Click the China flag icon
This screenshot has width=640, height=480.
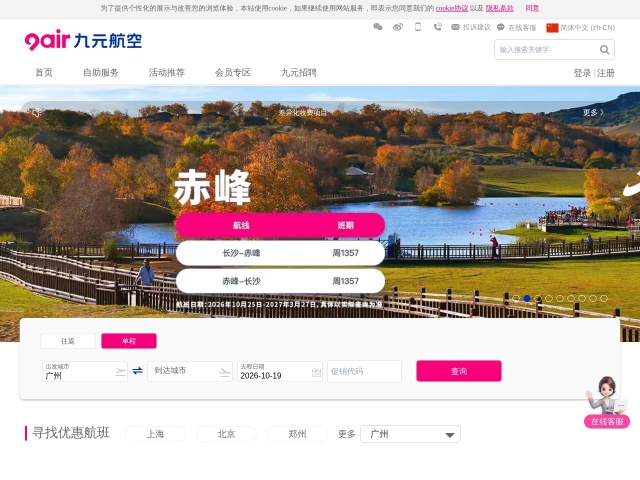click(552, 28)
